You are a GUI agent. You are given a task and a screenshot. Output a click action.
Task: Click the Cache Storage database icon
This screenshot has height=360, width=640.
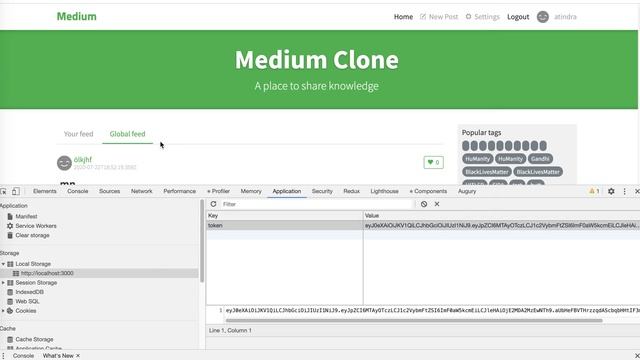click(10, 339)
